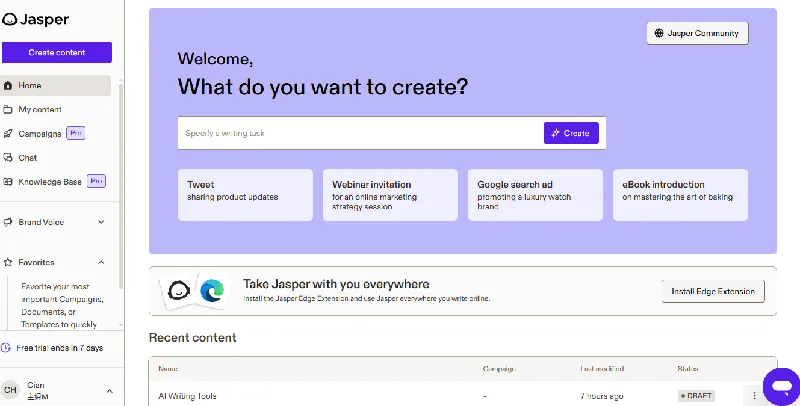Collapse the Favorites section

pos(101,262)
